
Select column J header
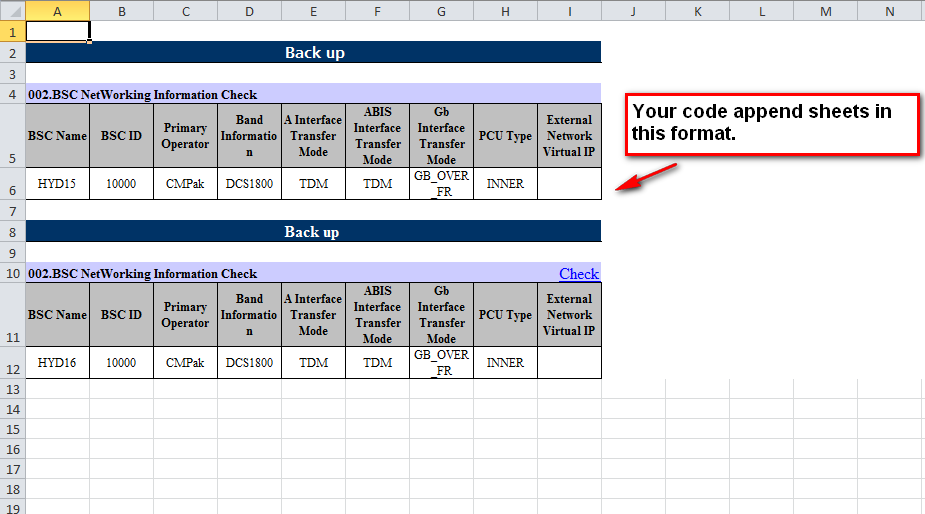pyautogui.click(x=634, y=11)
